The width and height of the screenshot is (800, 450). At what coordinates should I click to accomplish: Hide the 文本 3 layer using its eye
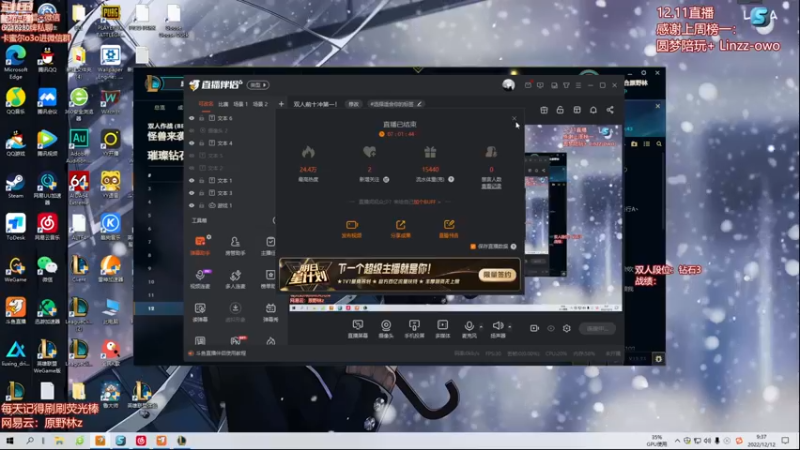point(192,193)
